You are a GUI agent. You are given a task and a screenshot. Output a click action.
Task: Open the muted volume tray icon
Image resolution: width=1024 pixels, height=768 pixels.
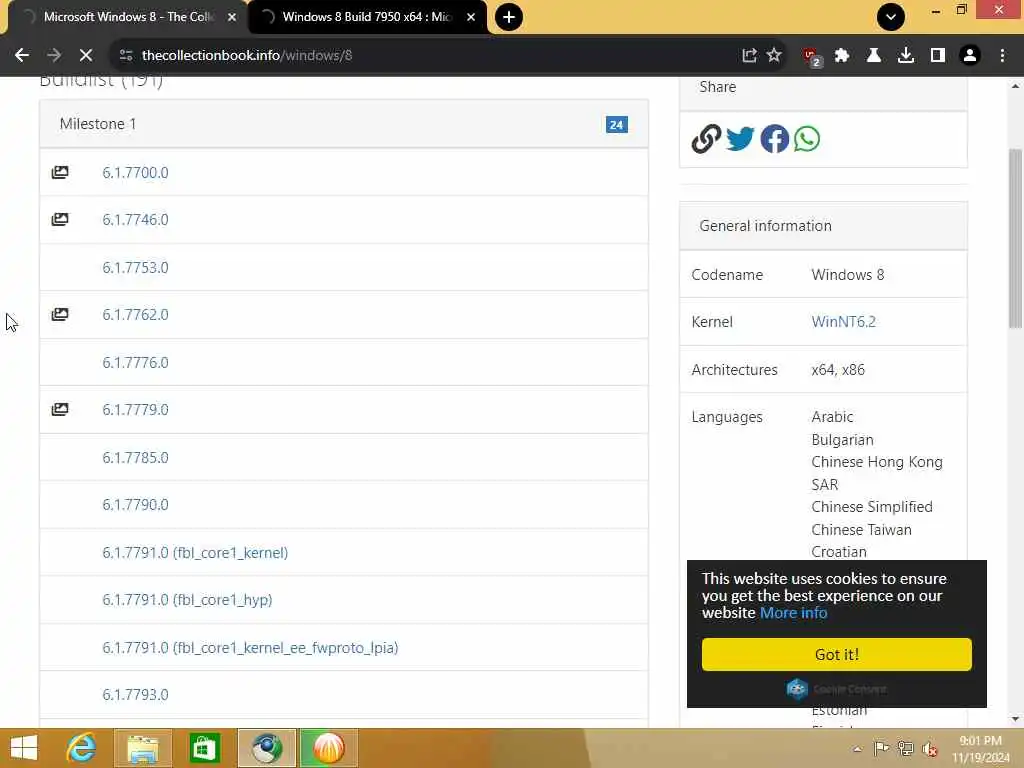(930, 749)
